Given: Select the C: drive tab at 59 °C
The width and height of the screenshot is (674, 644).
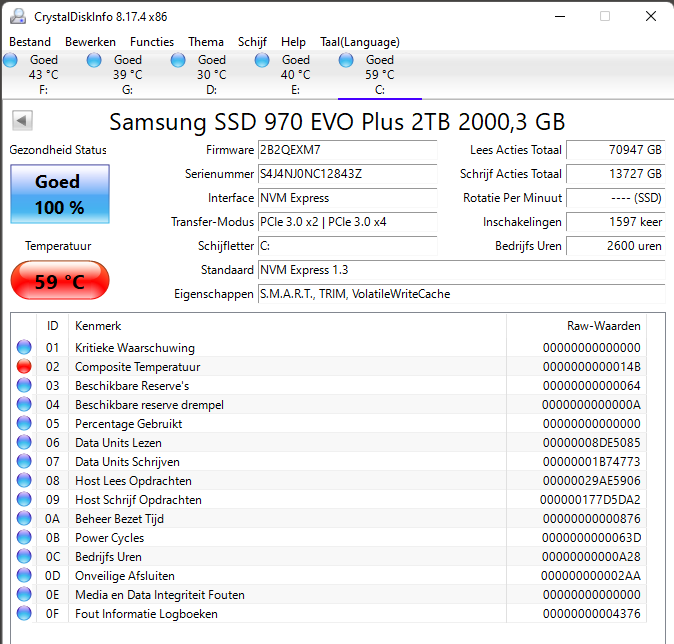Looking at the screenshot, I should click(380, 75).
